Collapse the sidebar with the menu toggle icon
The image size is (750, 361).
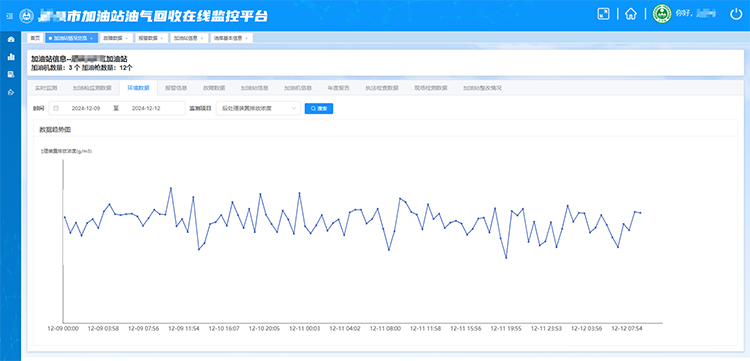(10, 16)
